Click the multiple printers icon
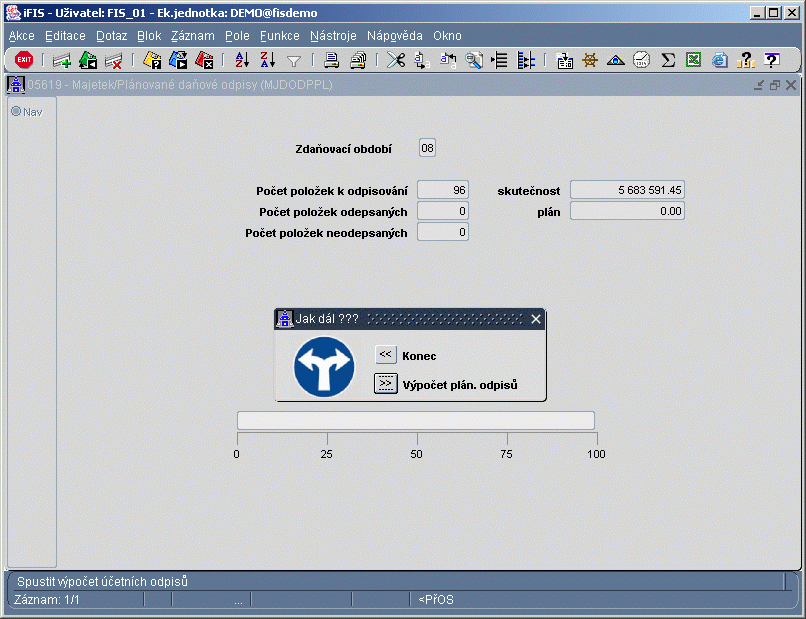Viewport: 806px width, 619px height. pos(358,61)
